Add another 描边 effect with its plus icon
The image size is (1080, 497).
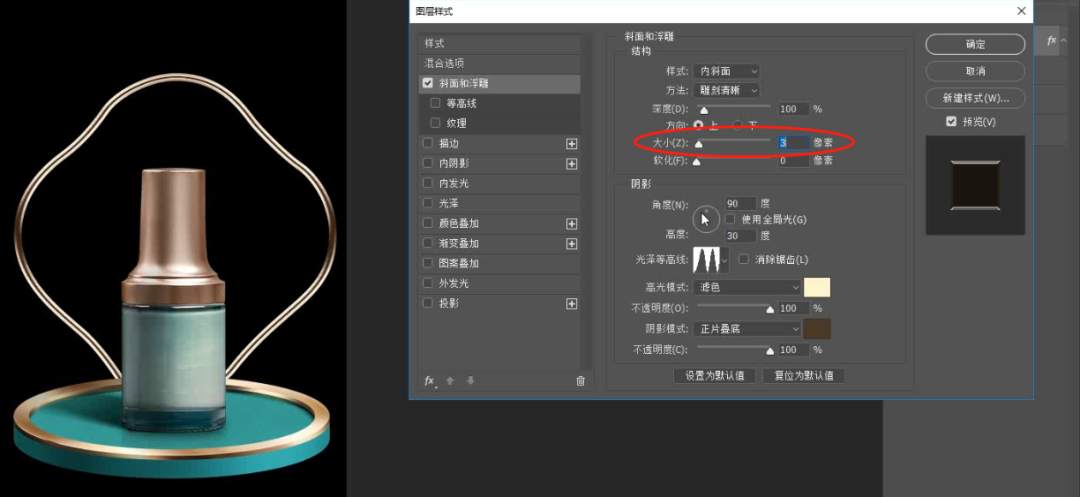tap(572, 143)
